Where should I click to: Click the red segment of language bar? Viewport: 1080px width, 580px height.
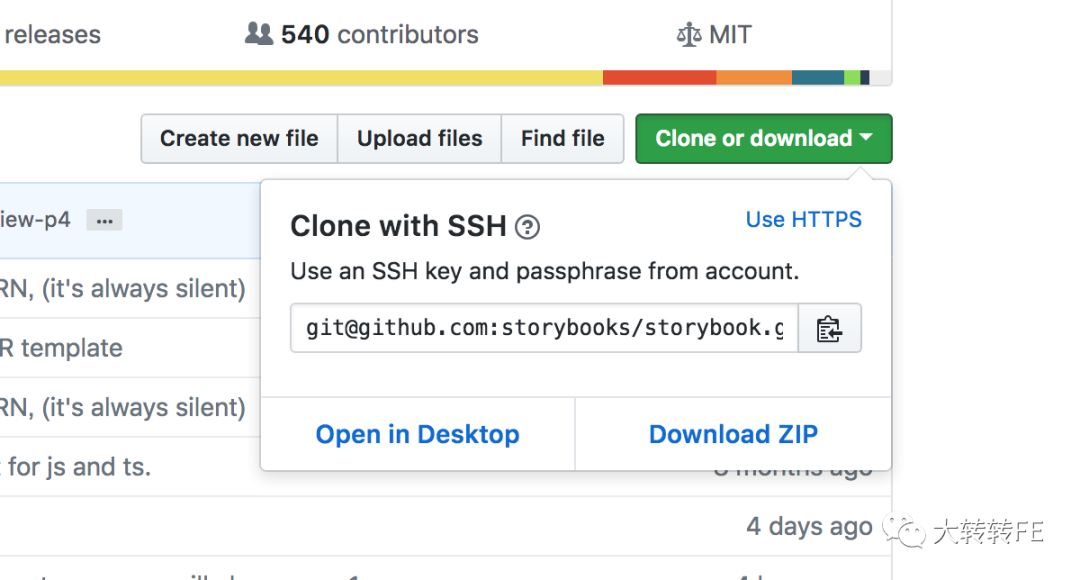pos(659,77)
